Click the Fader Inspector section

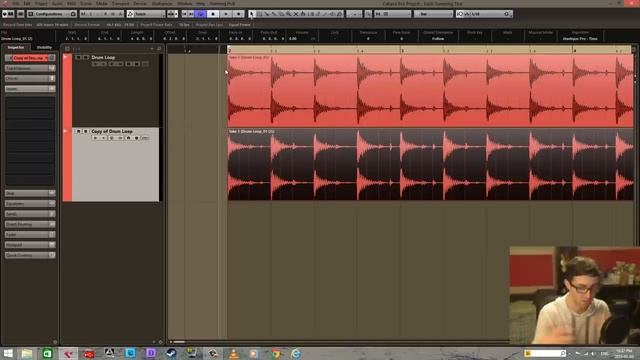point(30,235)
